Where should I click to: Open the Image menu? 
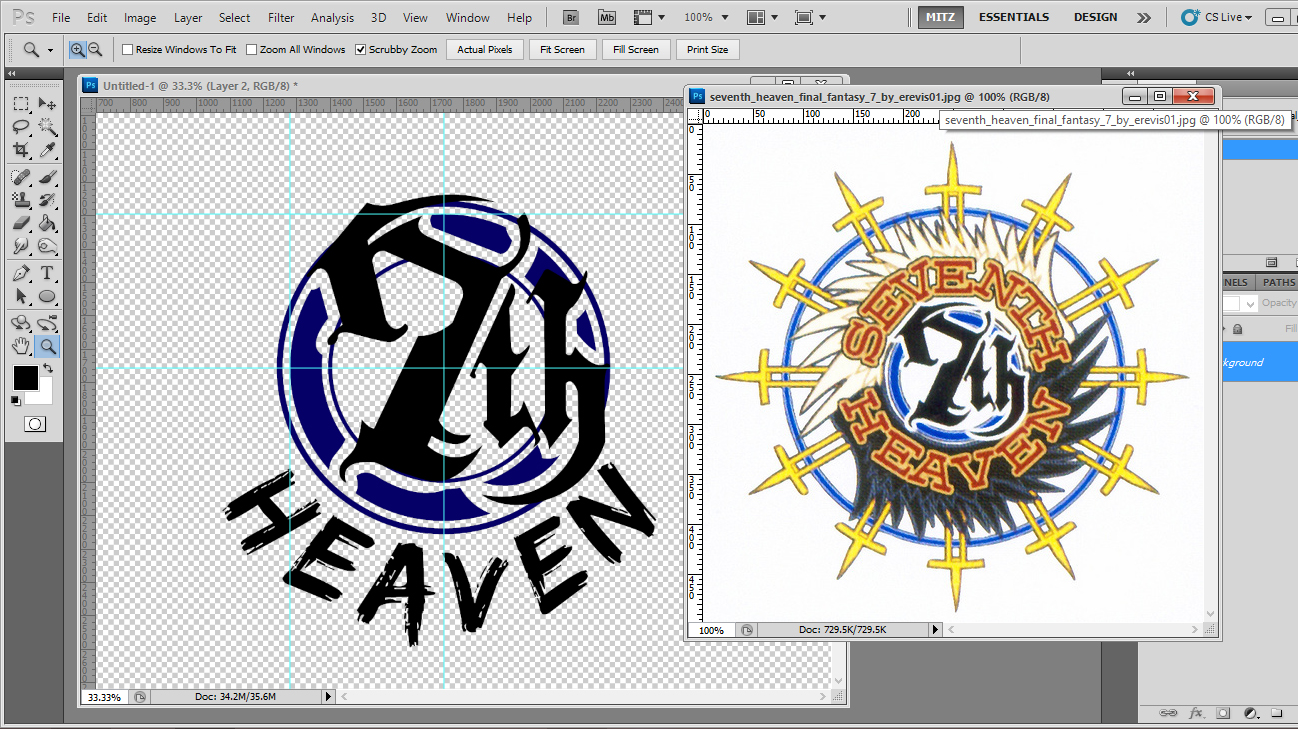[140, 17]
